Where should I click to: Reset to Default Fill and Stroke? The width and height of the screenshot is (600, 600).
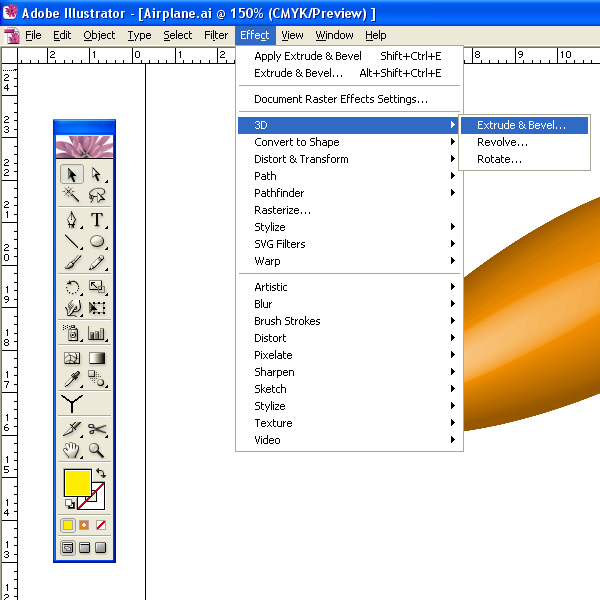(x=70, y=504)
